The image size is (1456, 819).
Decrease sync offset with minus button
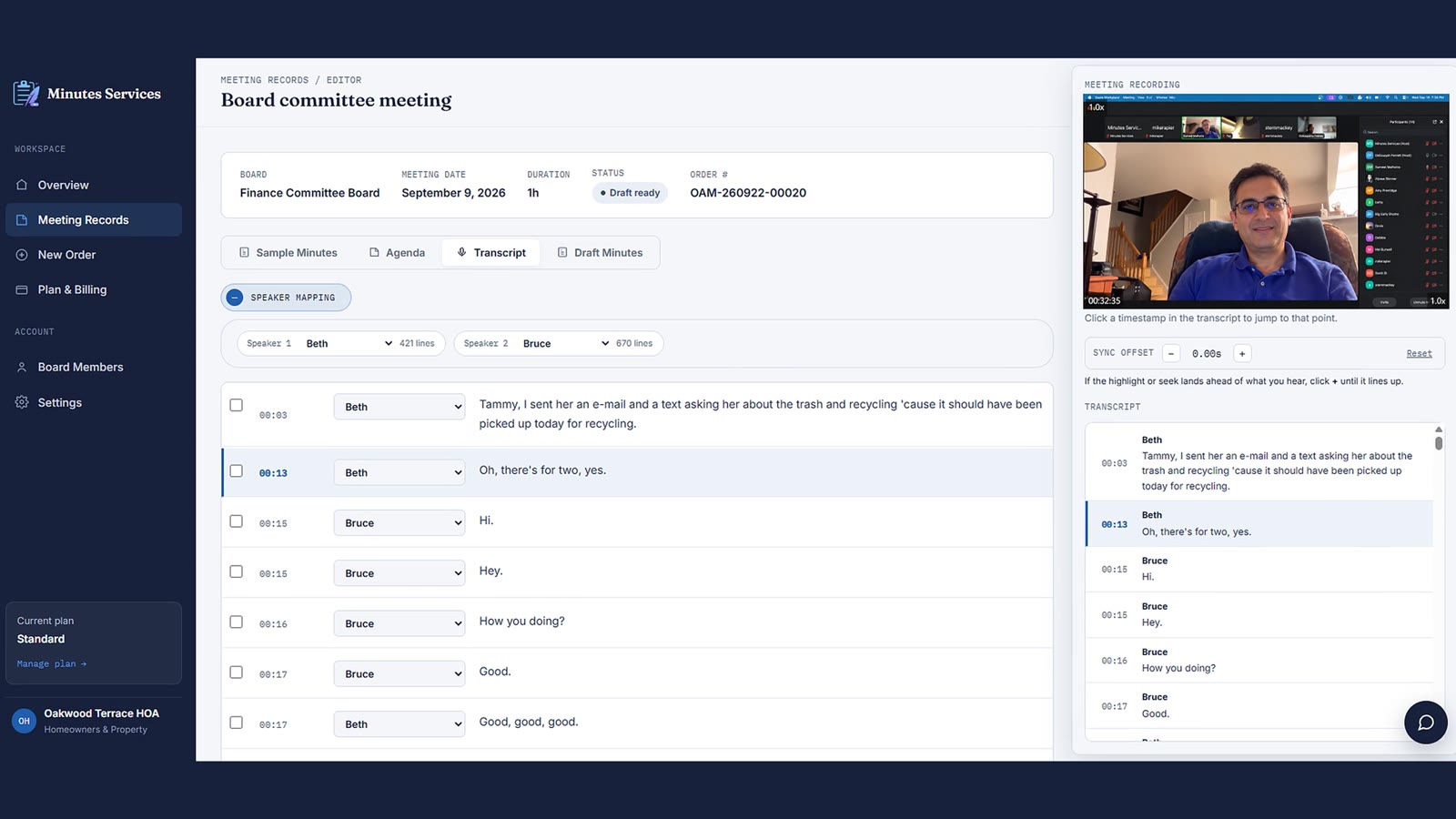[1171, 353]
